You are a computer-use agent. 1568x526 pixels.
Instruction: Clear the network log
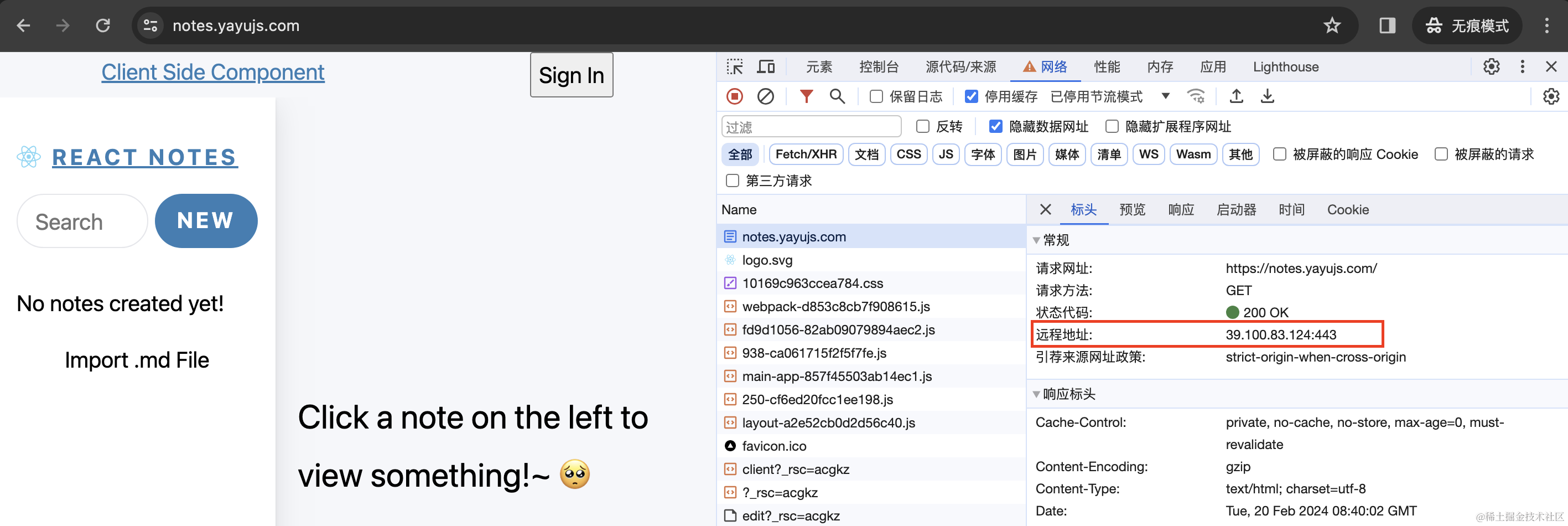tap(765, 96)
